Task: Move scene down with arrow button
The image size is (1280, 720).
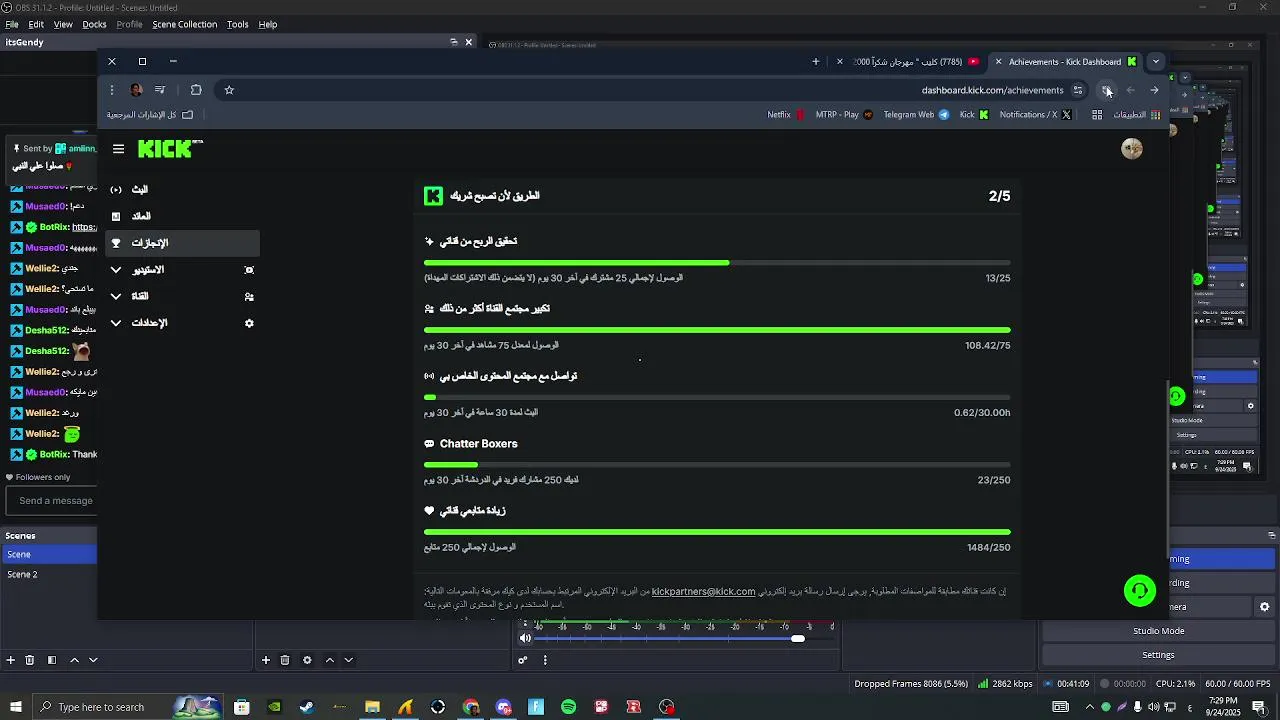Action: pos(93,660)
